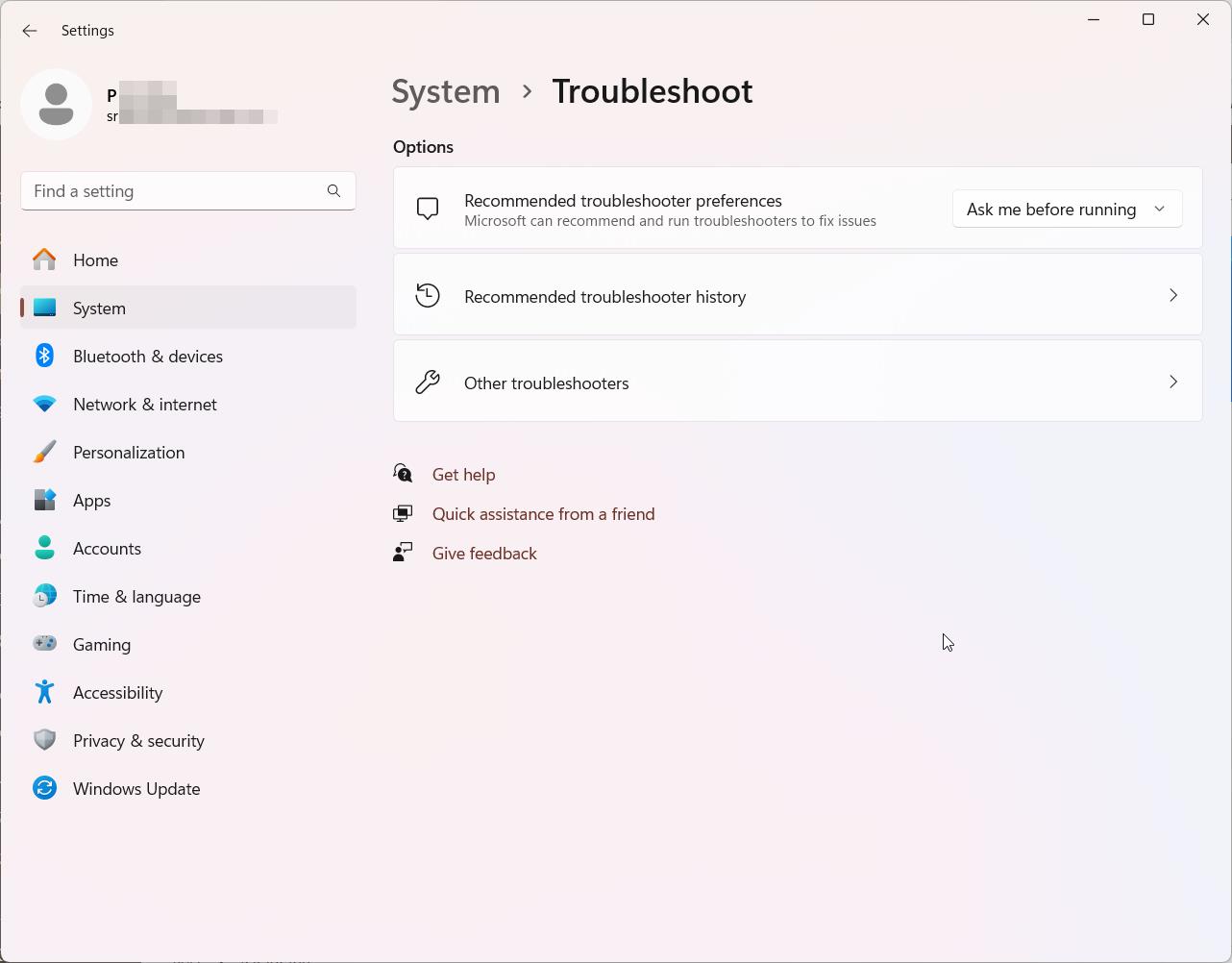
Task: Click the Network wifi icon
Action: pos(44,404)
